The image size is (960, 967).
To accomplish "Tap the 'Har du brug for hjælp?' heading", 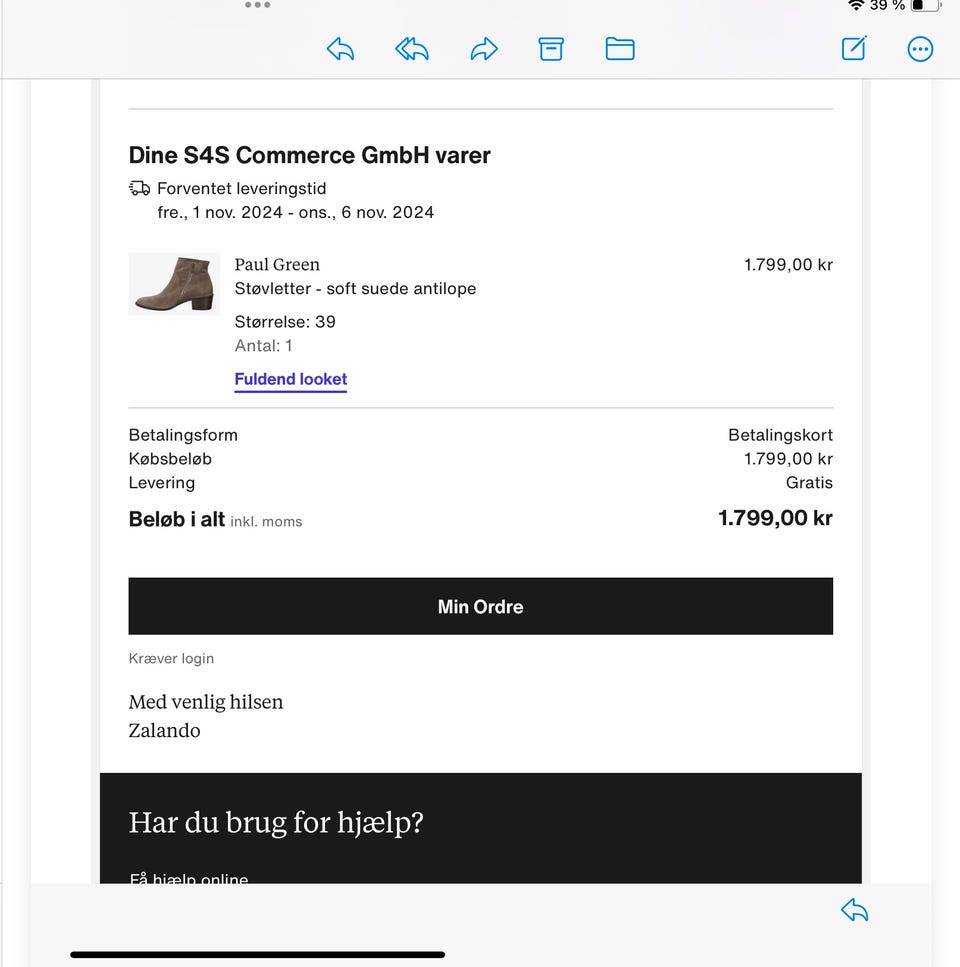I will pos(276,823).
